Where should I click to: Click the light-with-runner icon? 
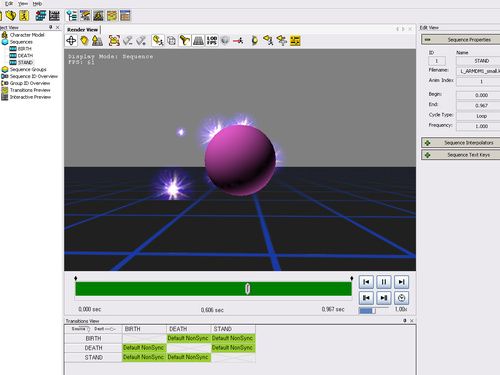click(158, 41)
